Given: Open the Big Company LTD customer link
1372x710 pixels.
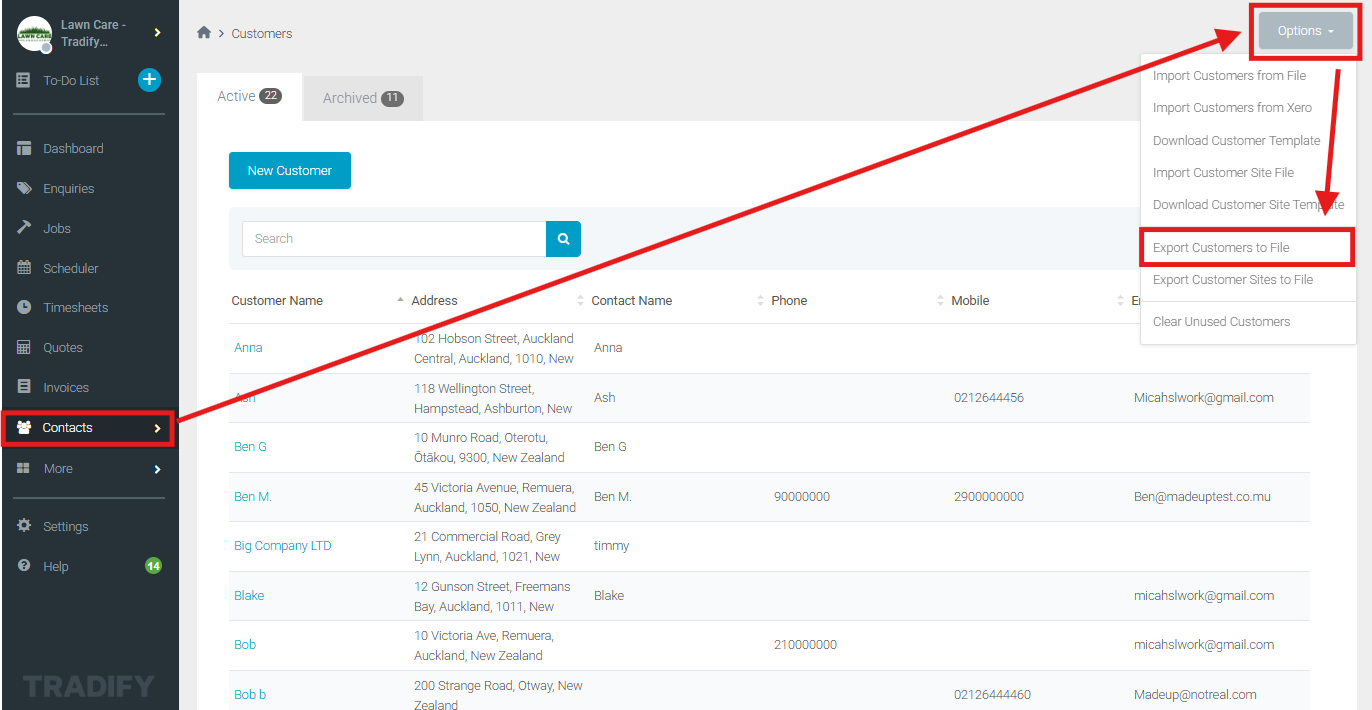Looking at the screenshot, I should (x=283, y=546).
